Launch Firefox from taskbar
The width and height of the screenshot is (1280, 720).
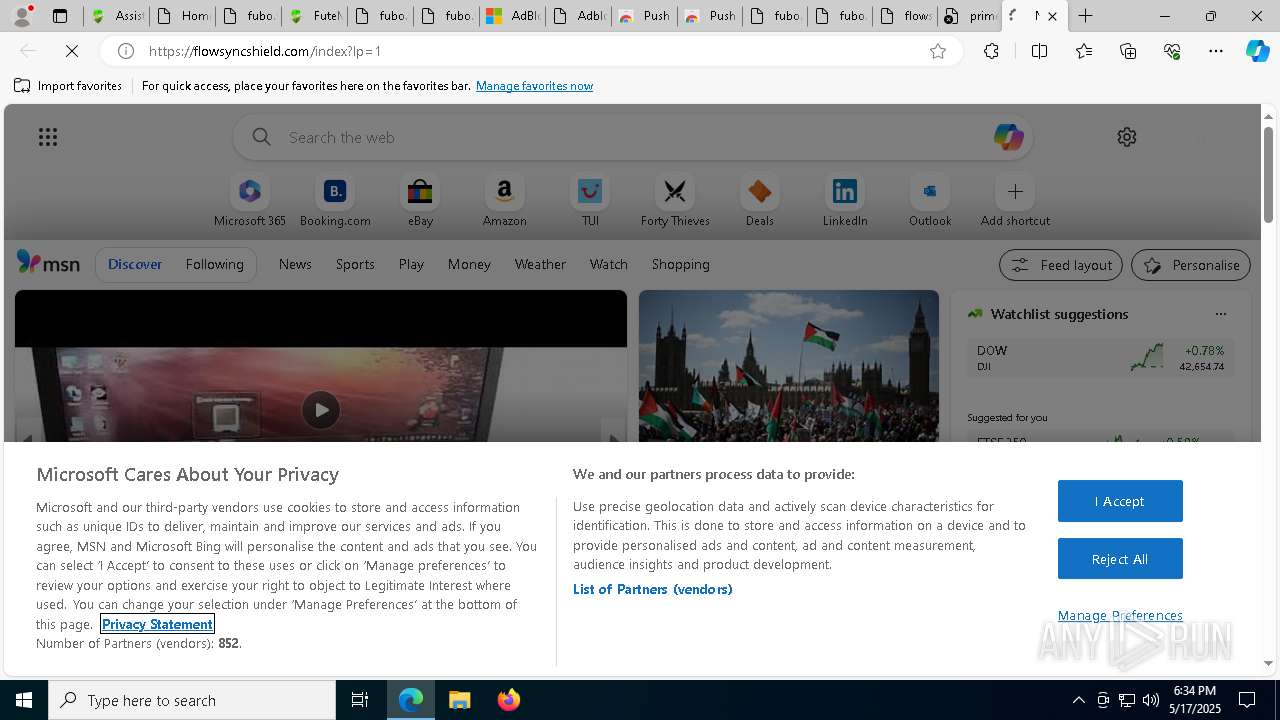(509, 700)
